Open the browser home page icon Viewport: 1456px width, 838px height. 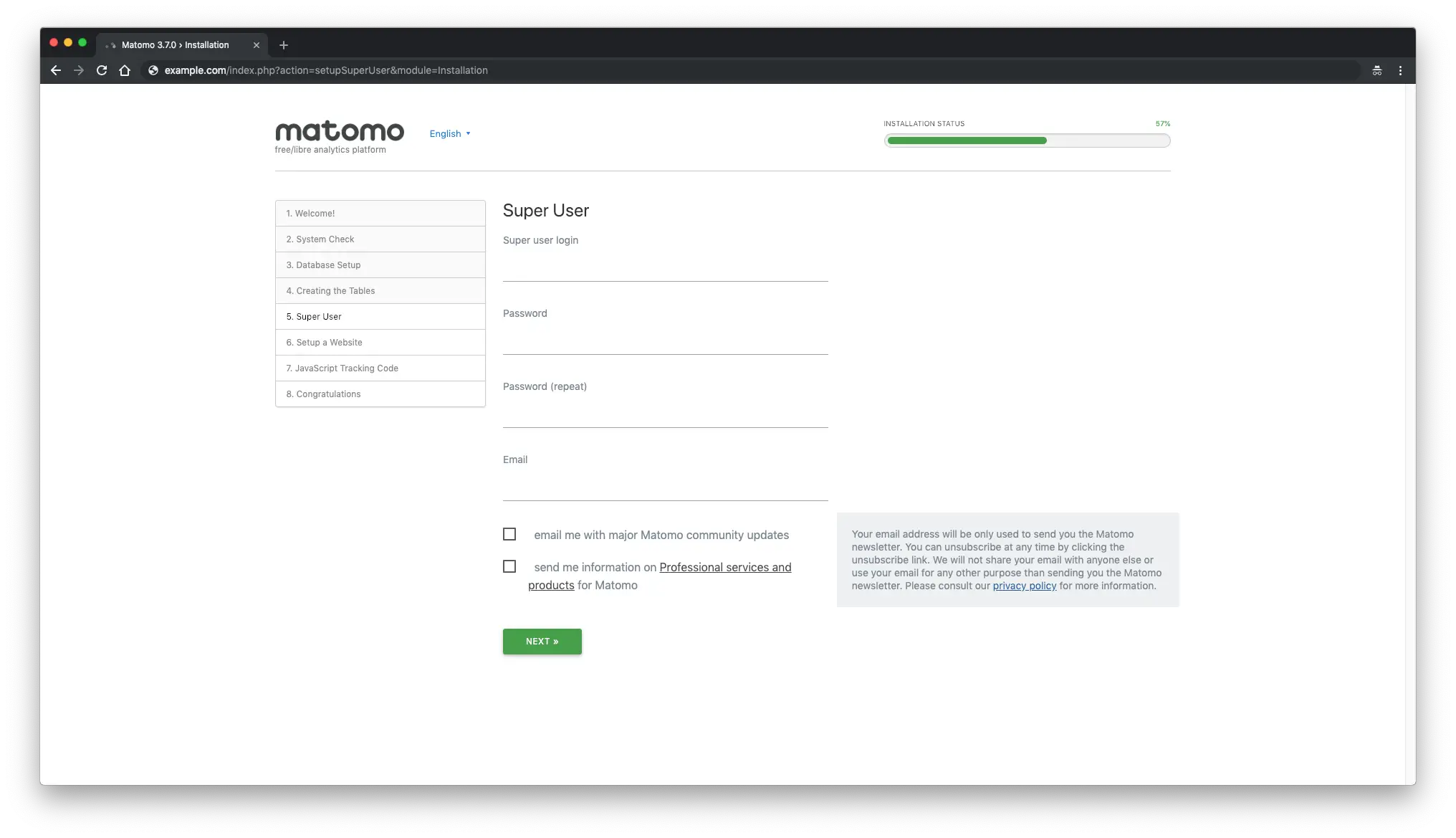125,70
